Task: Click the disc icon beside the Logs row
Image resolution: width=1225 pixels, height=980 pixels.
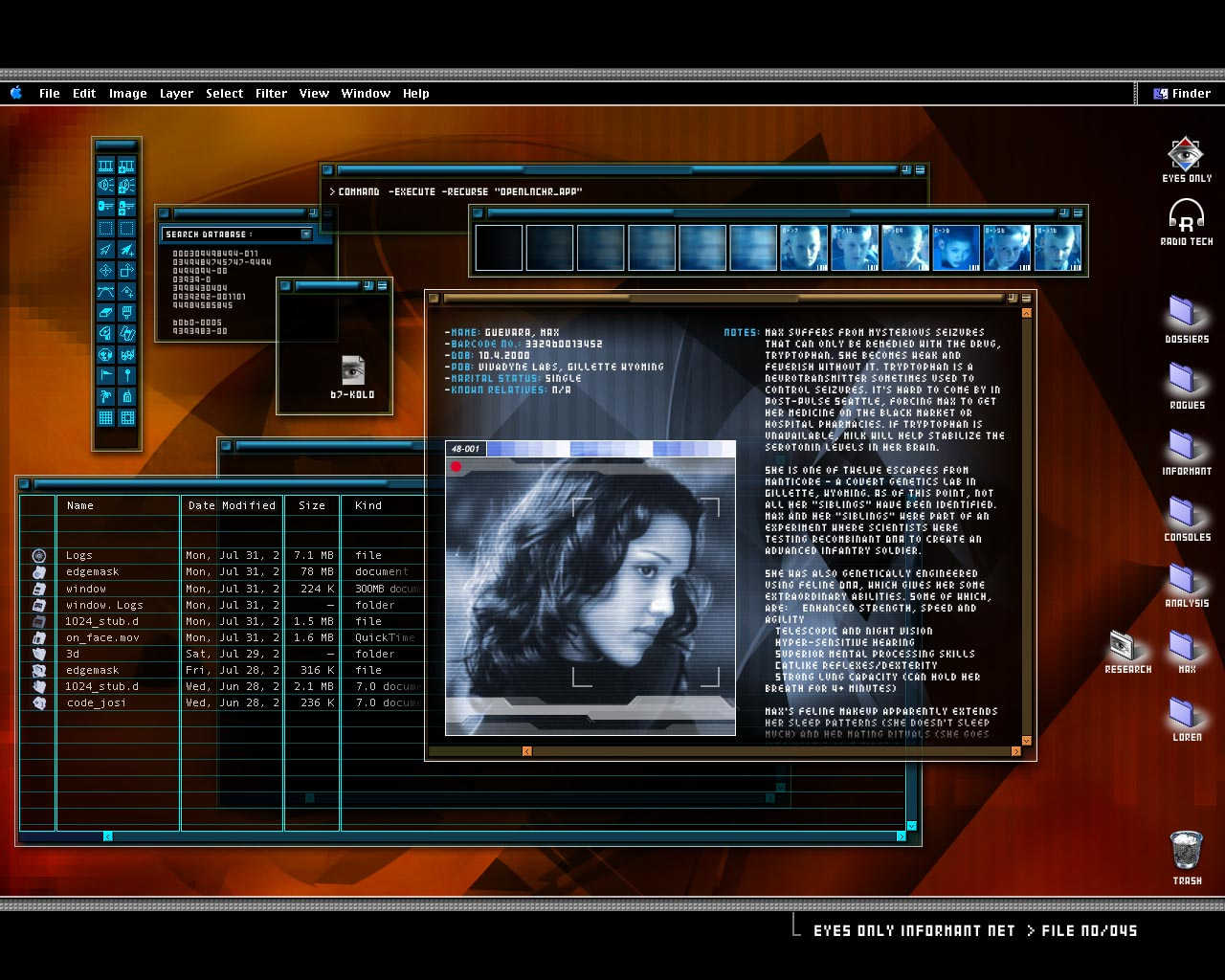Action: (x=39, y=555)
